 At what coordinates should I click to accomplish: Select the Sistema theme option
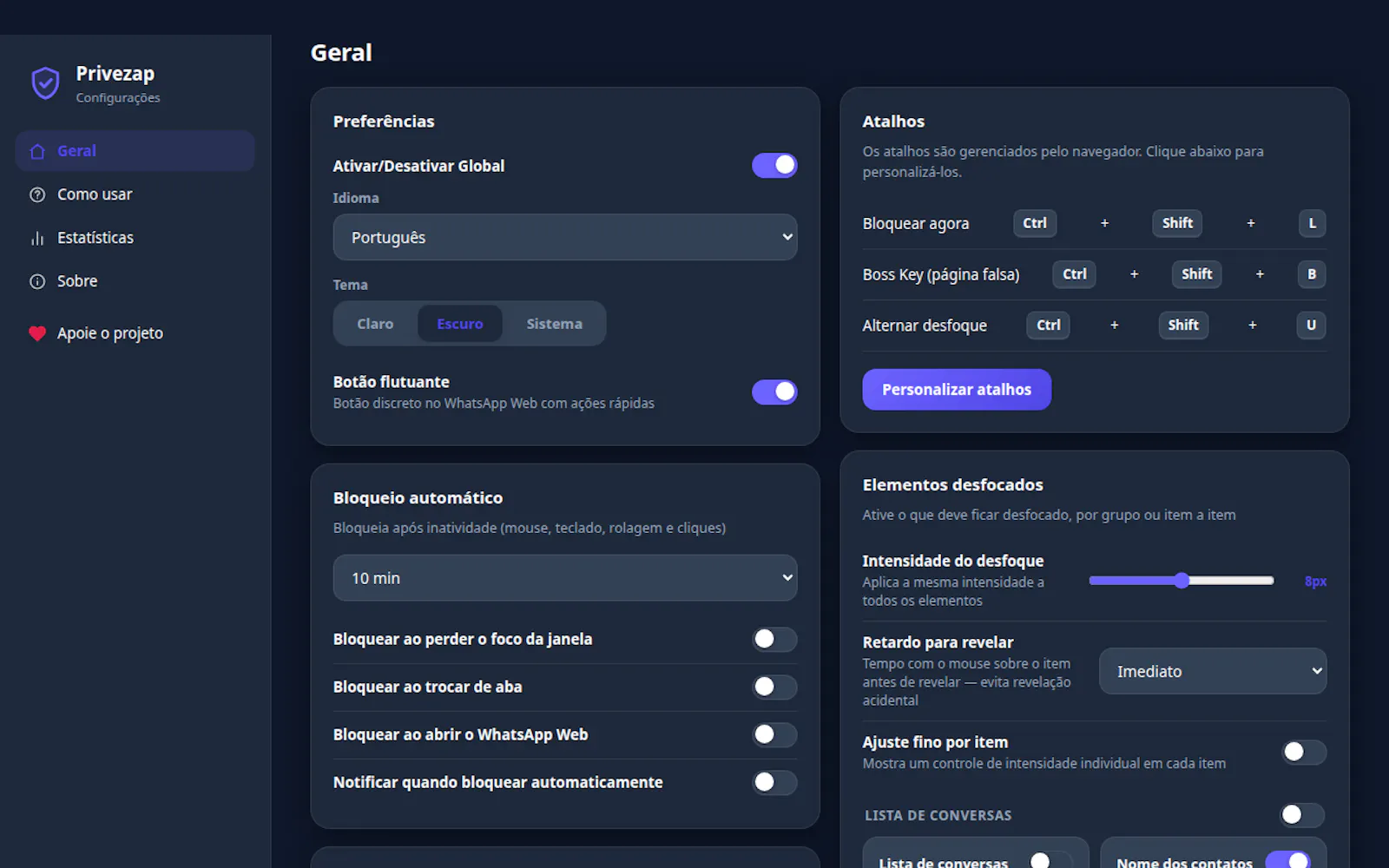pos(554,324)
